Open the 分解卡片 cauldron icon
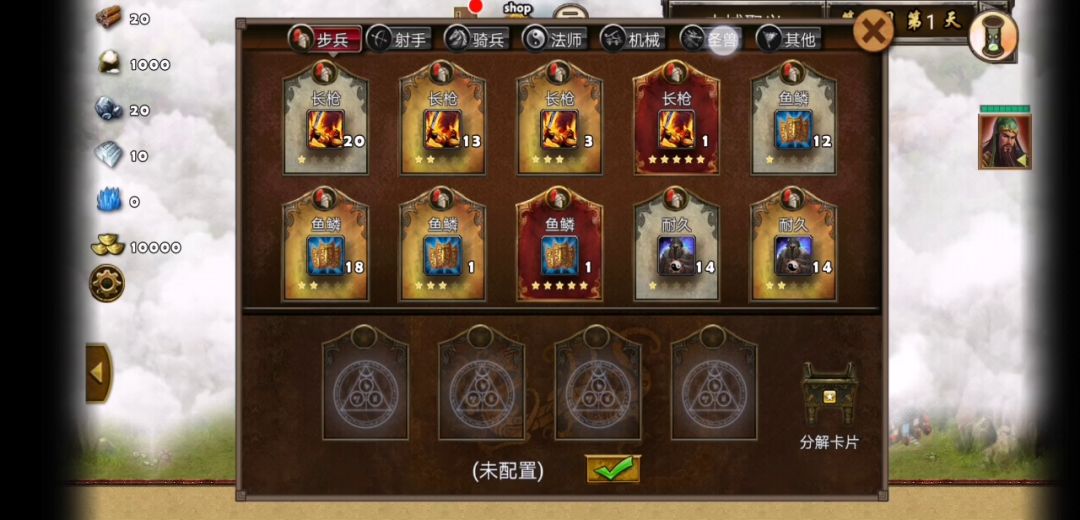The width and height of the screenshot is (1080, 520). pyautogui.click(x=829, y=393)
